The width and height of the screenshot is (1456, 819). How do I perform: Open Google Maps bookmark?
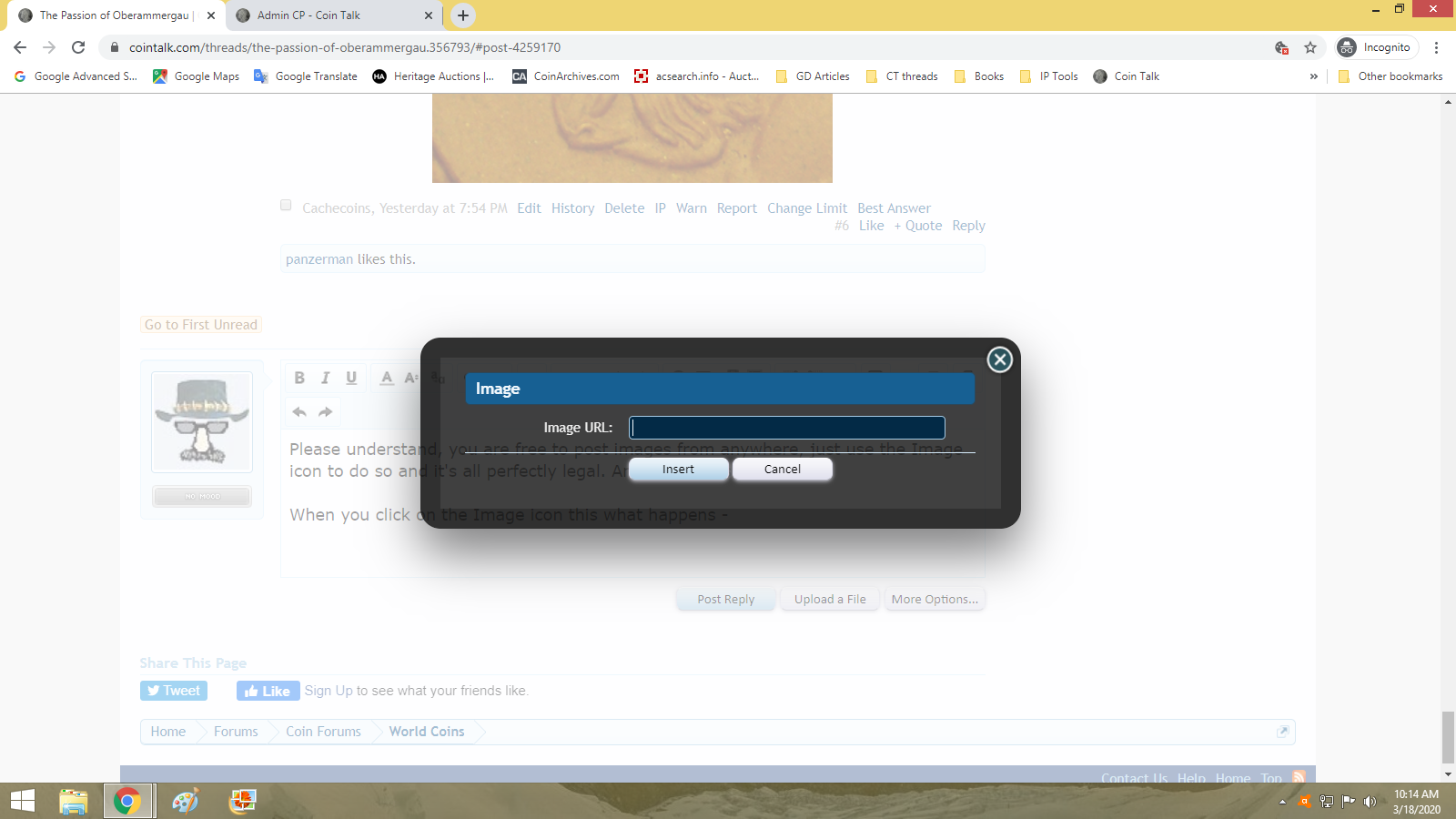(x=196, y=76)
